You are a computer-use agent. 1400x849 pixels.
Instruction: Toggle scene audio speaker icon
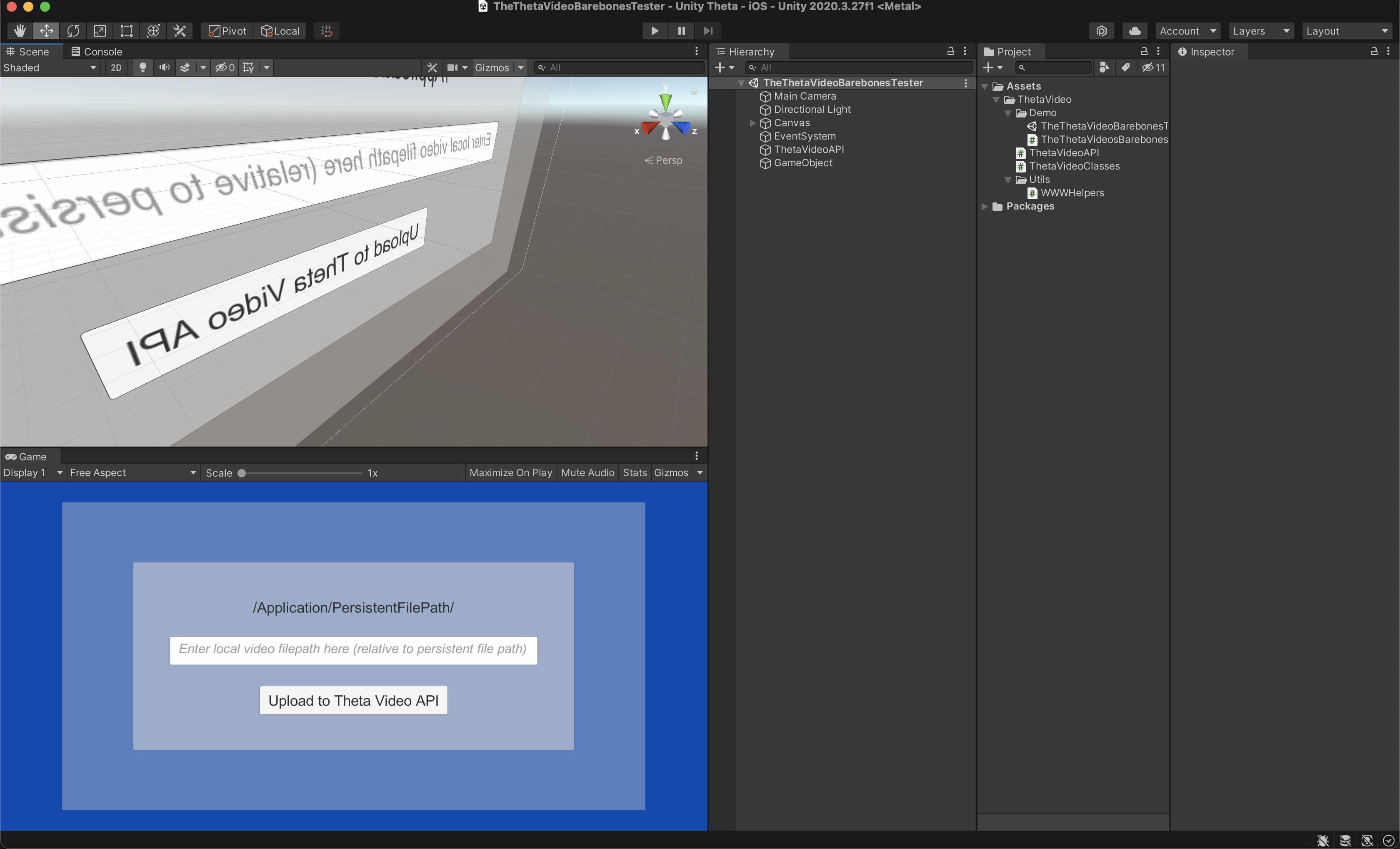pyautogui.click(x=164, y=67)
